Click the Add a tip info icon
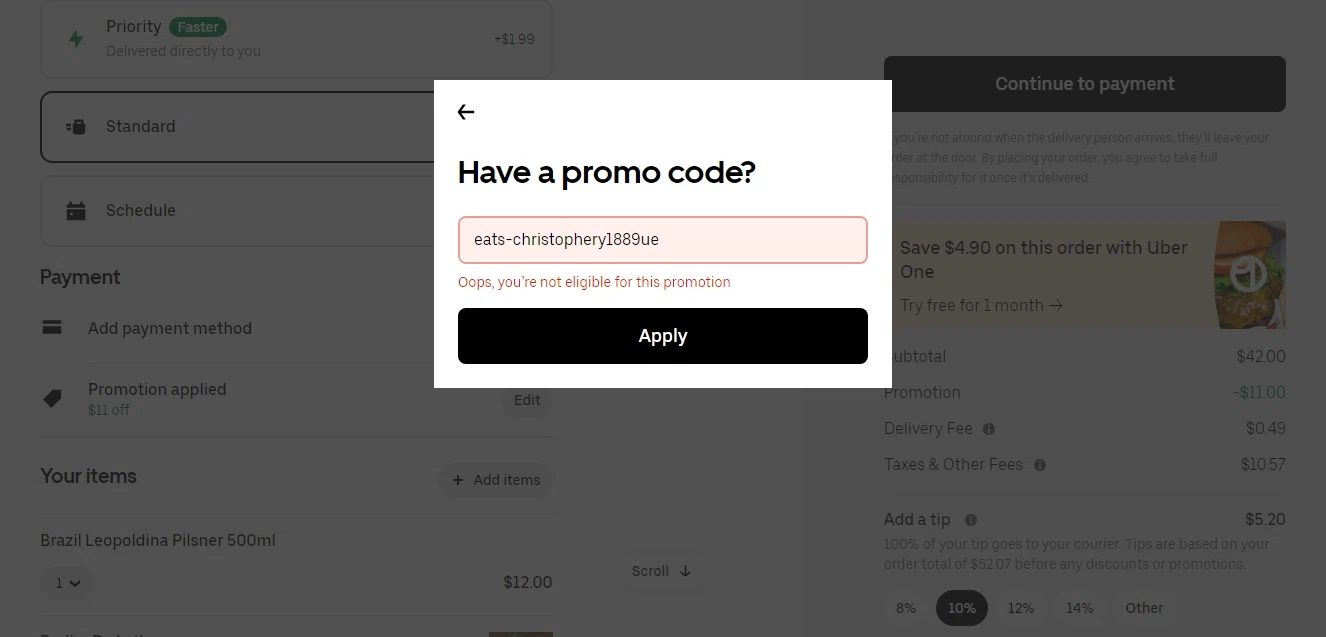The height and width of the screenshot is (637, 1326). 971,520
